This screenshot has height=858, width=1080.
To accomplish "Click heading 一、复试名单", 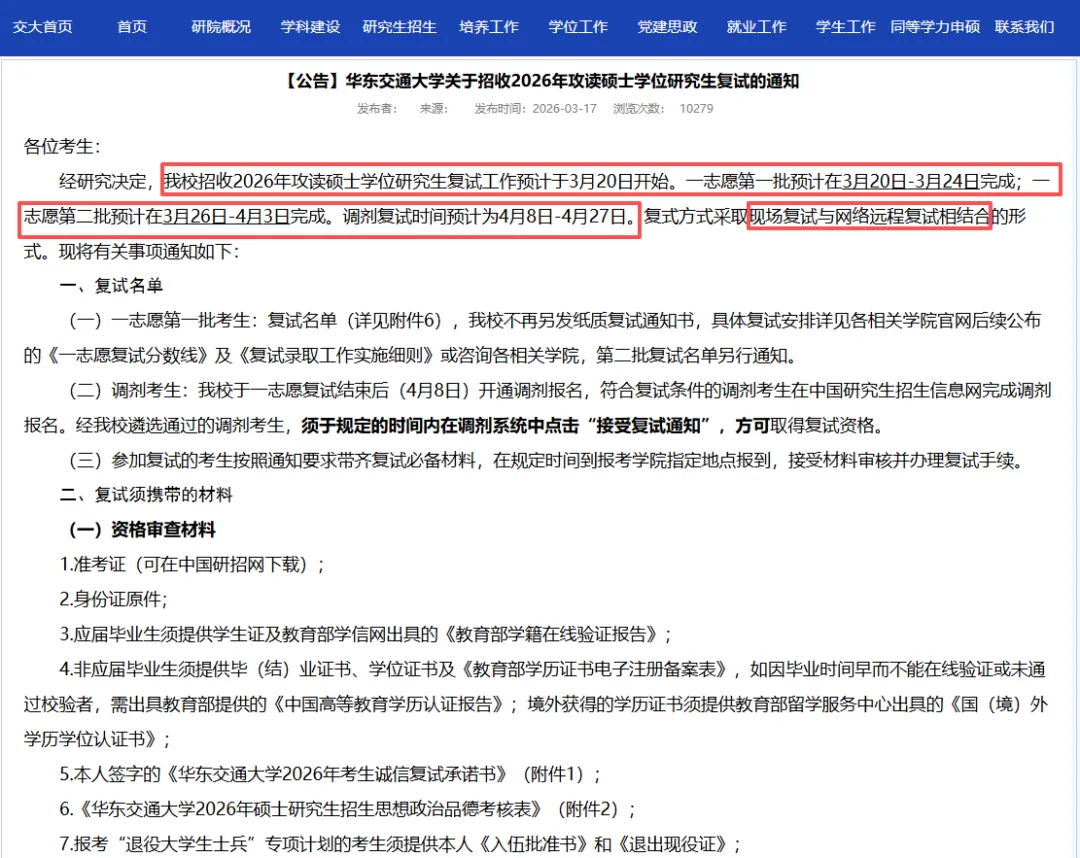I will click(111, 286).
